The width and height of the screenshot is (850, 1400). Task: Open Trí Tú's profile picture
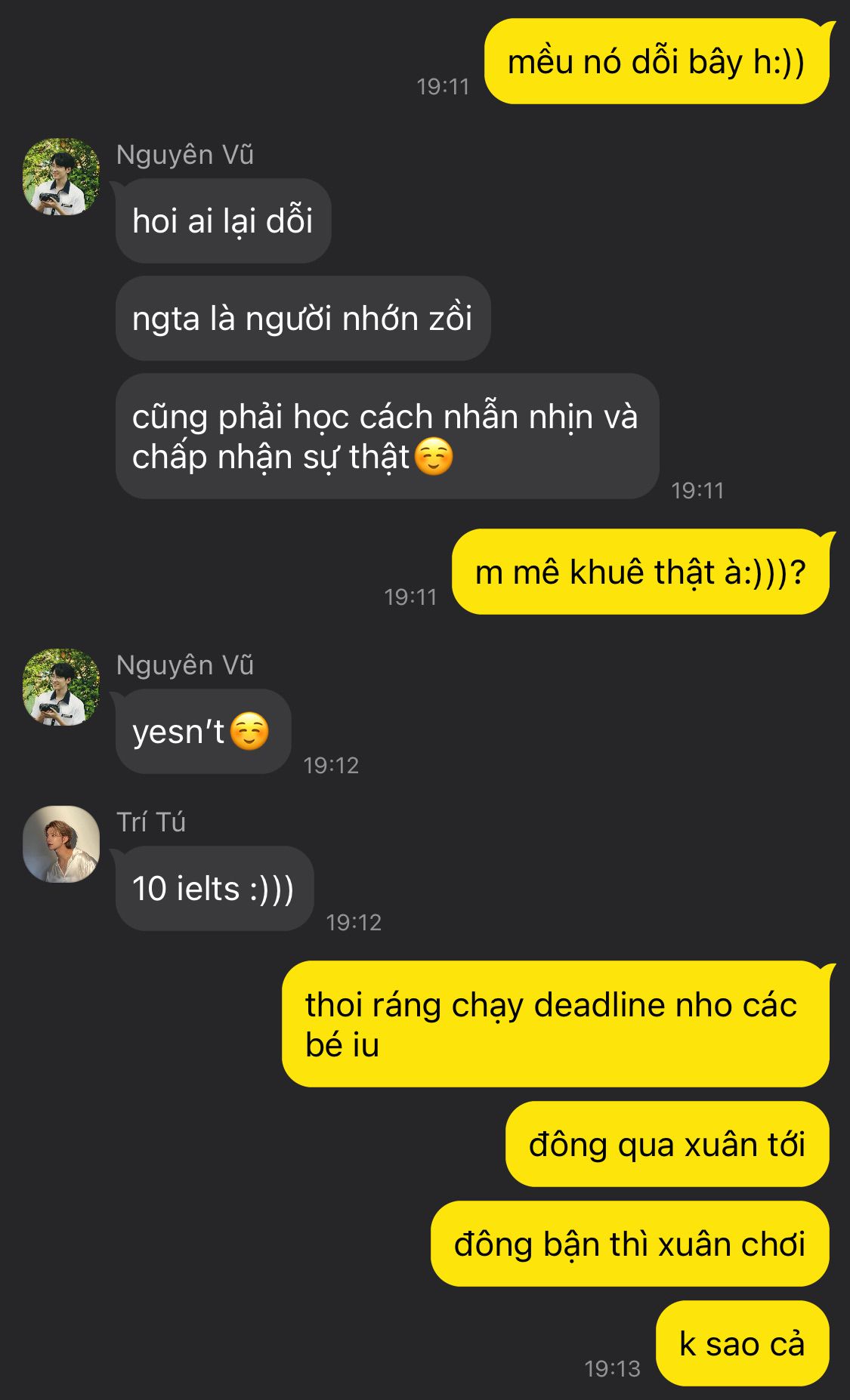pyautogui.click(x=61, y=843)
